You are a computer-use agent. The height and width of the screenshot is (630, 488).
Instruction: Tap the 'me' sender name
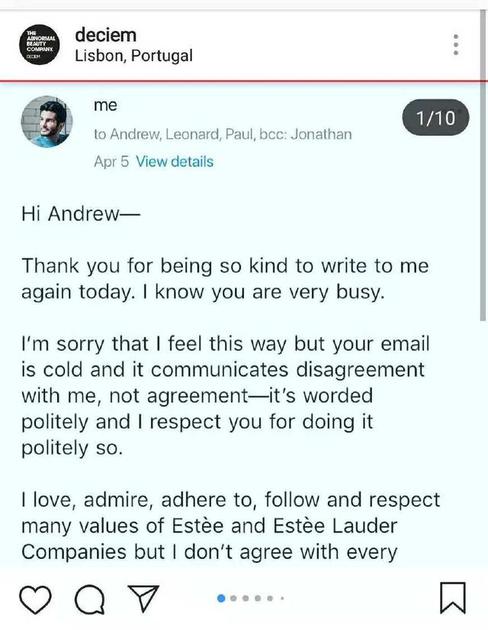coord(105,105)
